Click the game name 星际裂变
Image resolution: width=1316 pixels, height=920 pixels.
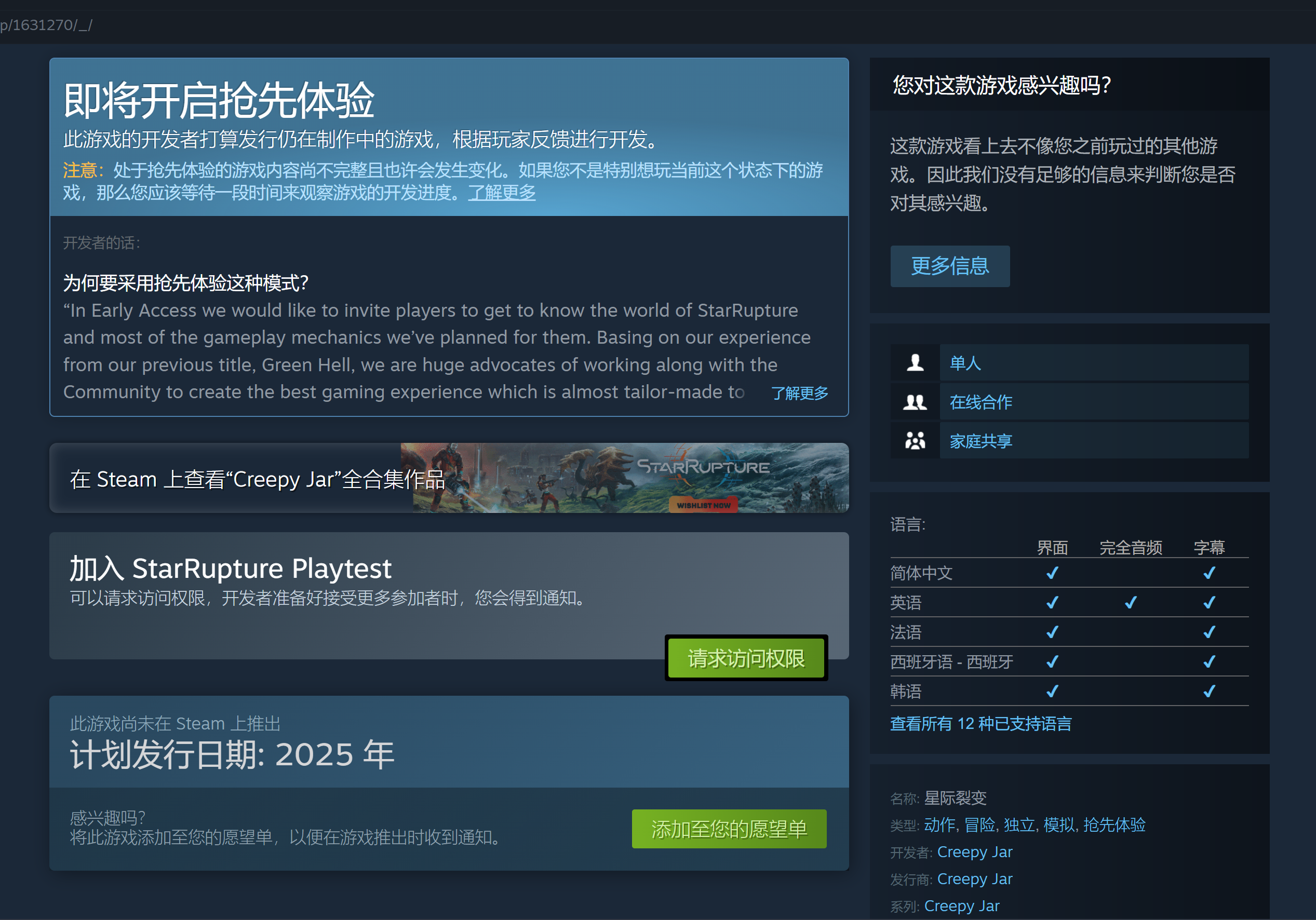point(956,798)
